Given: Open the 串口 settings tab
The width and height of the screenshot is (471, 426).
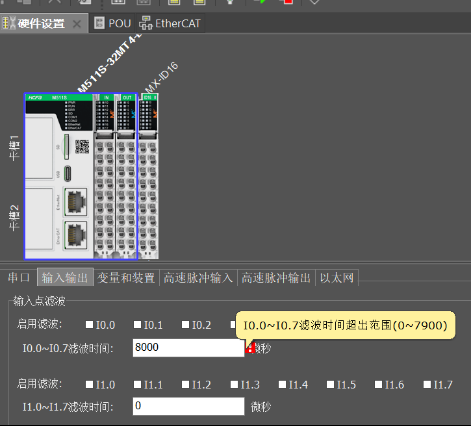Looking at the screenshot, I should click(x=19, y=277).
